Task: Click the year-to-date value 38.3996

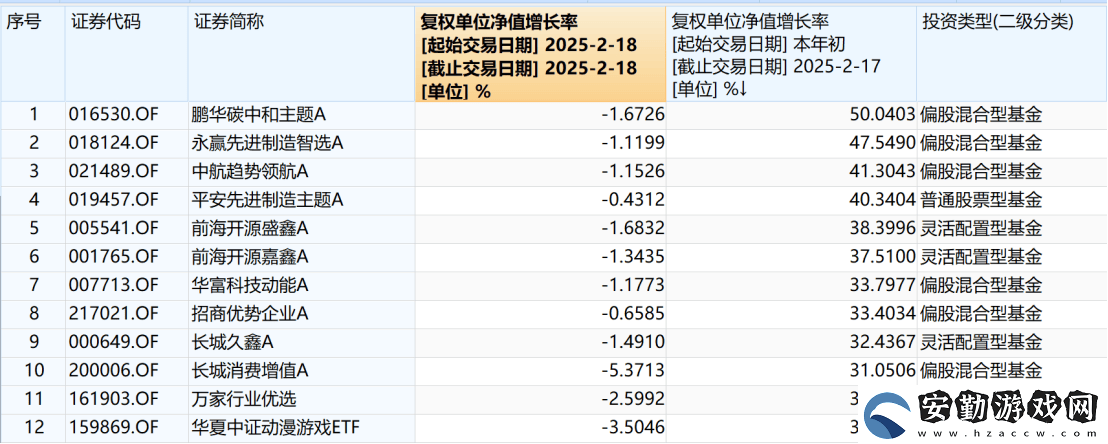Action: click(x=885, y=229)
